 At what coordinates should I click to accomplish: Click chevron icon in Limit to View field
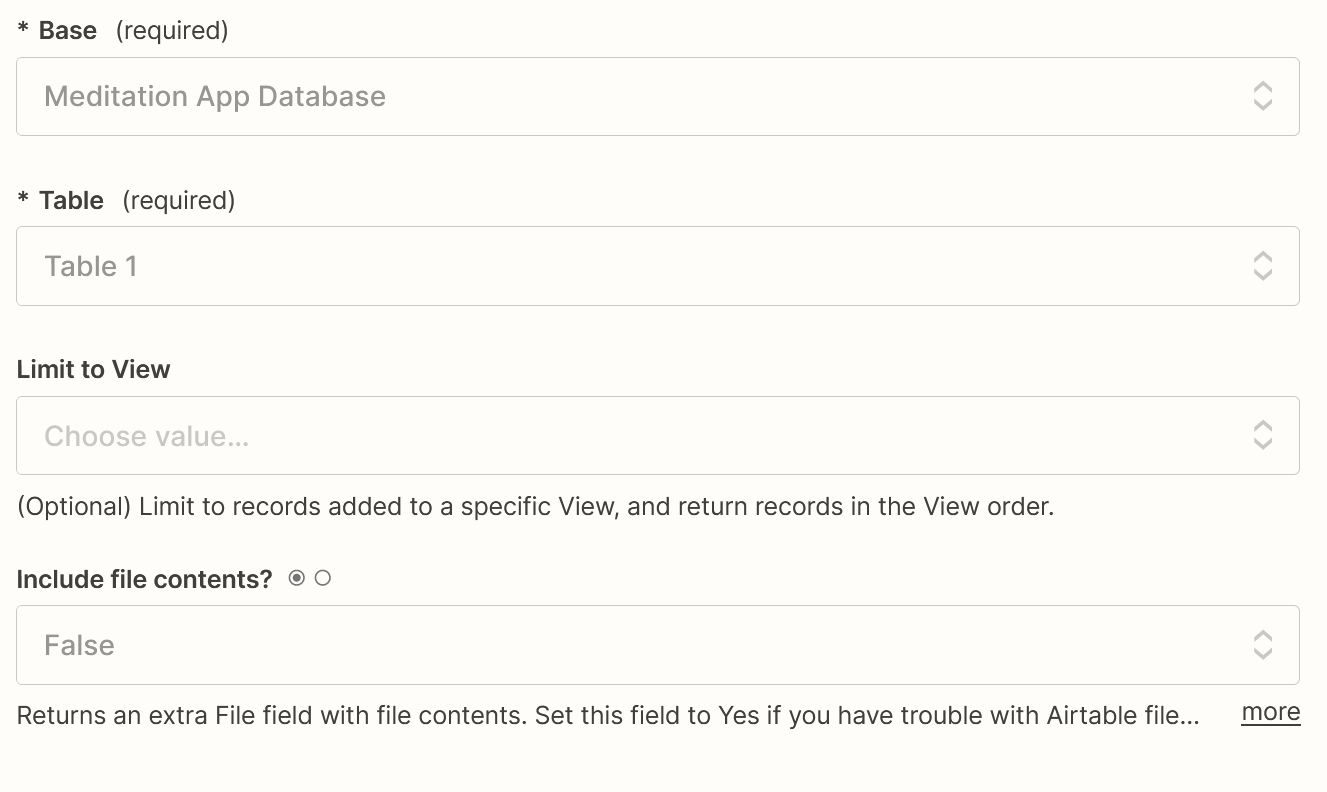pyautogui.click(x=1262, y=435)
